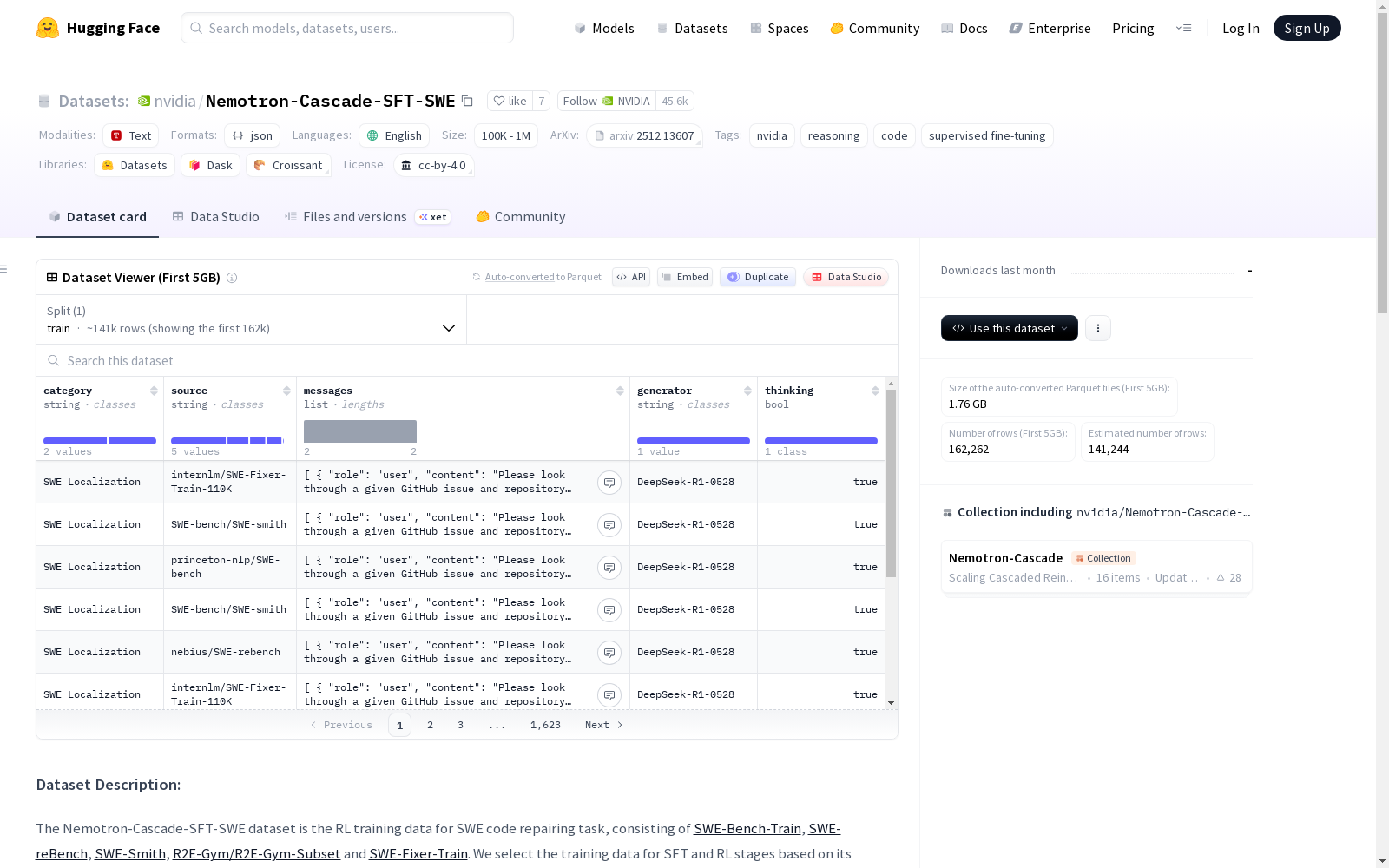Sort the thinking column
The height and width of the screenshot is (868, 1389).
(x=875, y=391)
